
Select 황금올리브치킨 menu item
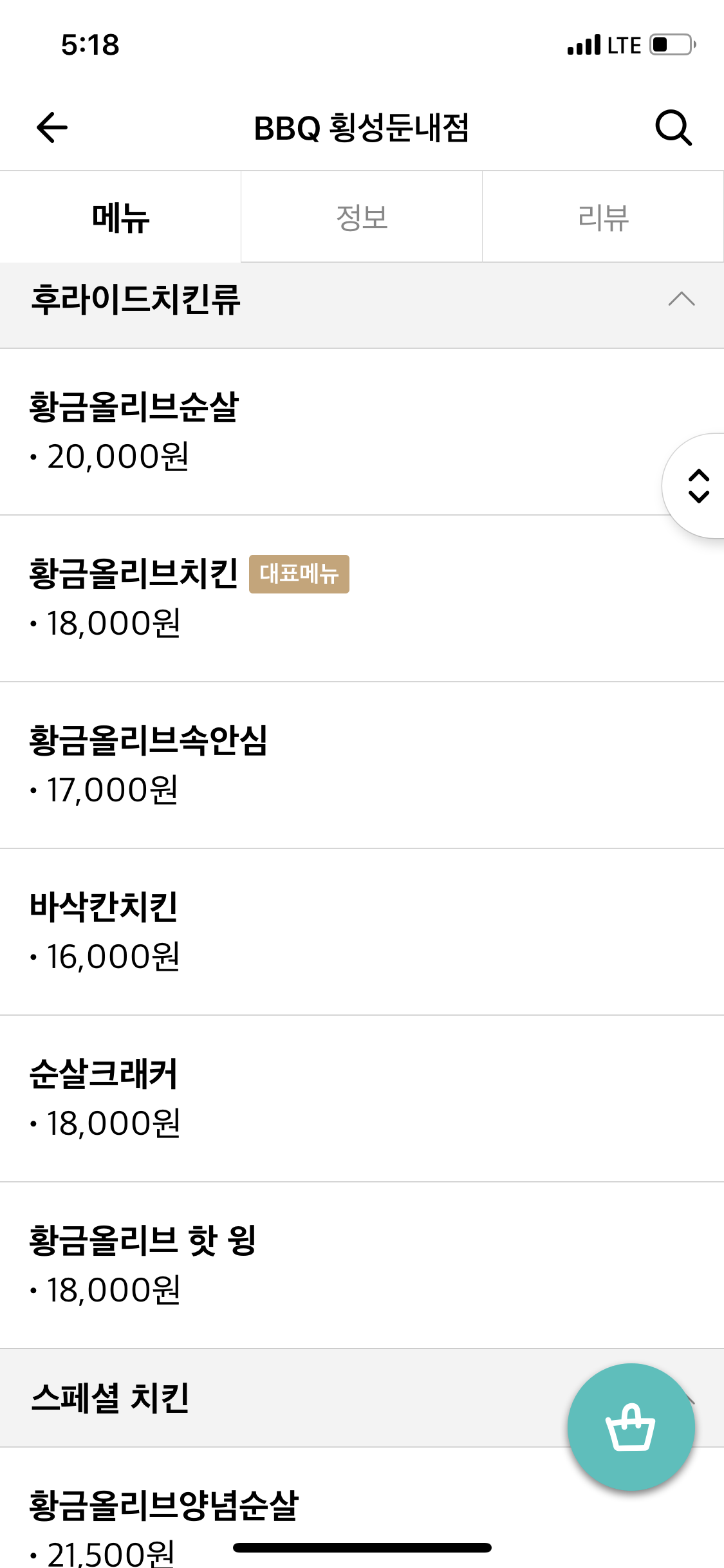point(133,574)
